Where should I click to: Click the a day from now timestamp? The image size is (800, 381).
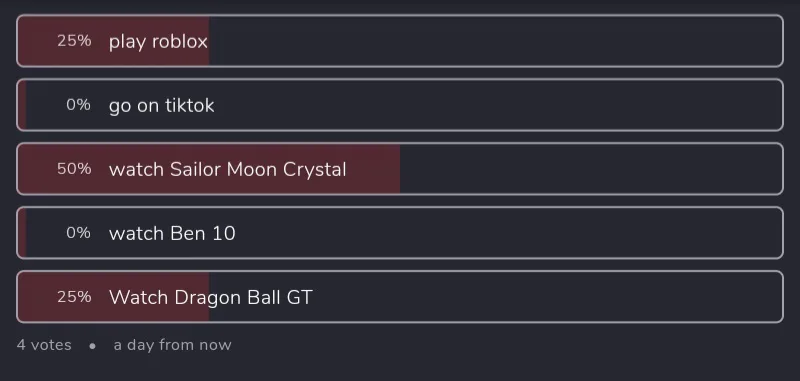pyautogui.click(x=172, y=345)
